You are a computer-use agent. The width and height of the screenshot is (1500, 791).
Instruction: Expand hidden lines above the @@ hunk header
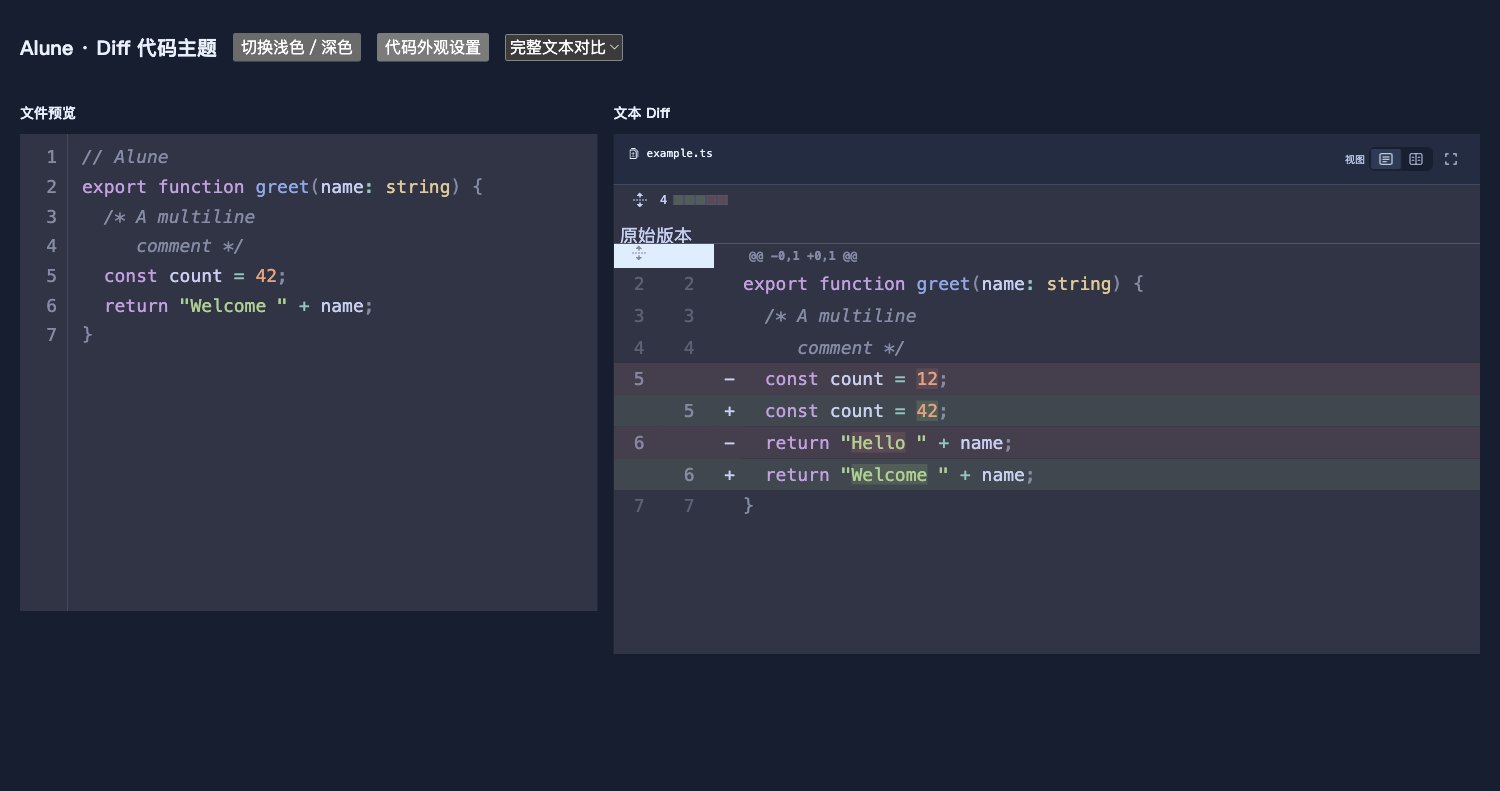tap(639, 255)
